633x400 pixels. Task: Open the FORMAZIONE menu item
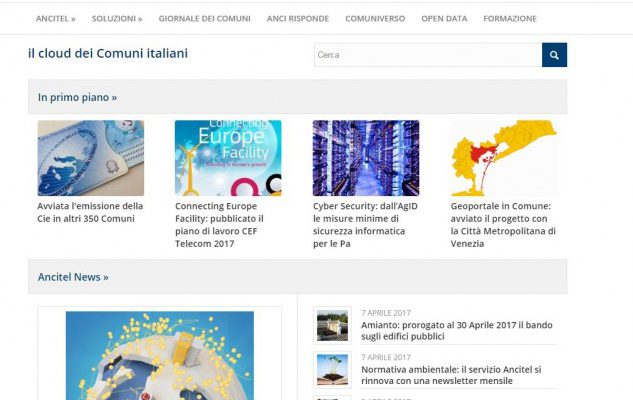tap(510, 19)
